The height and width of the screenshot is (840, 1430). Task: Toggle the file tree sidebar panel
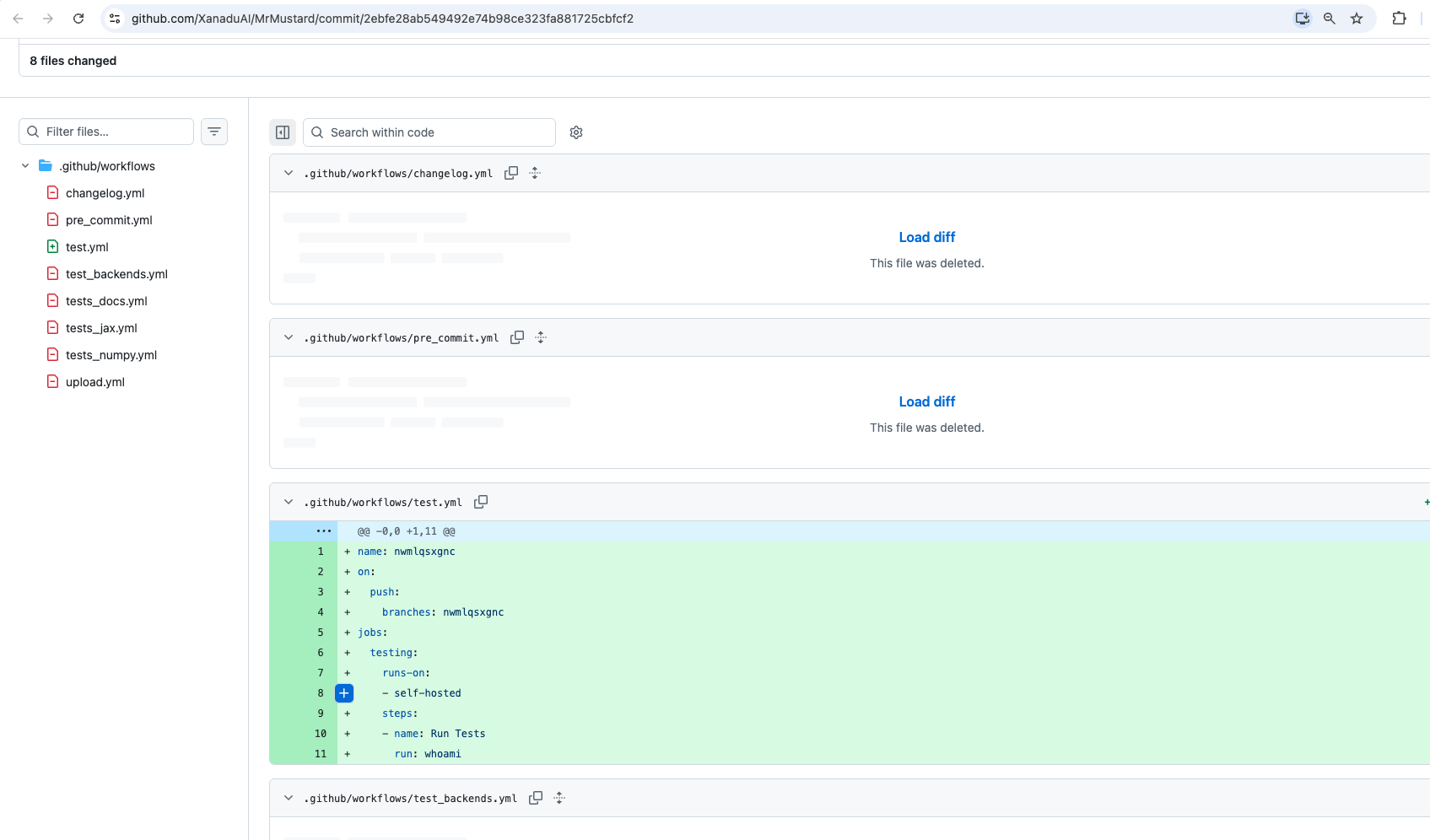pyautogui.click(x=283, y=132)
